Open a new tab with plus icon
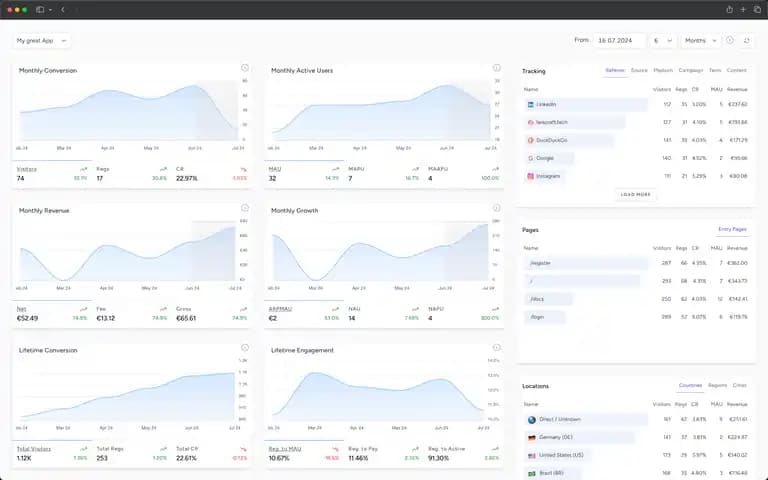The height and width of the screenshot is (480, 768). pos(743,9)
